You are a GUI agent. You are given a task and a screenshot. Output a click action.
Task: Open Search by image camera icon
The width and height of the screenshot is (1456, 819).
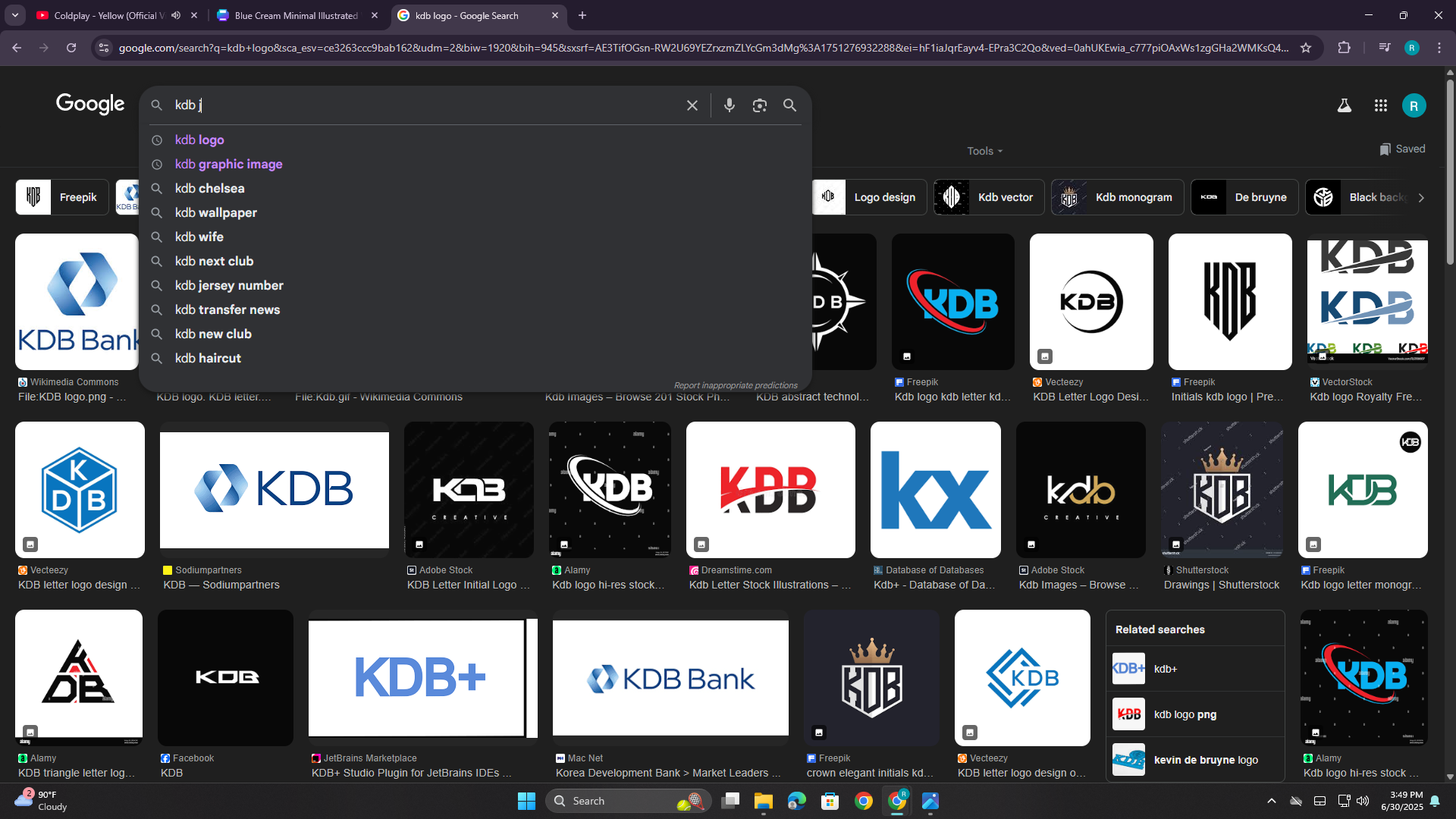click(759, 105)
